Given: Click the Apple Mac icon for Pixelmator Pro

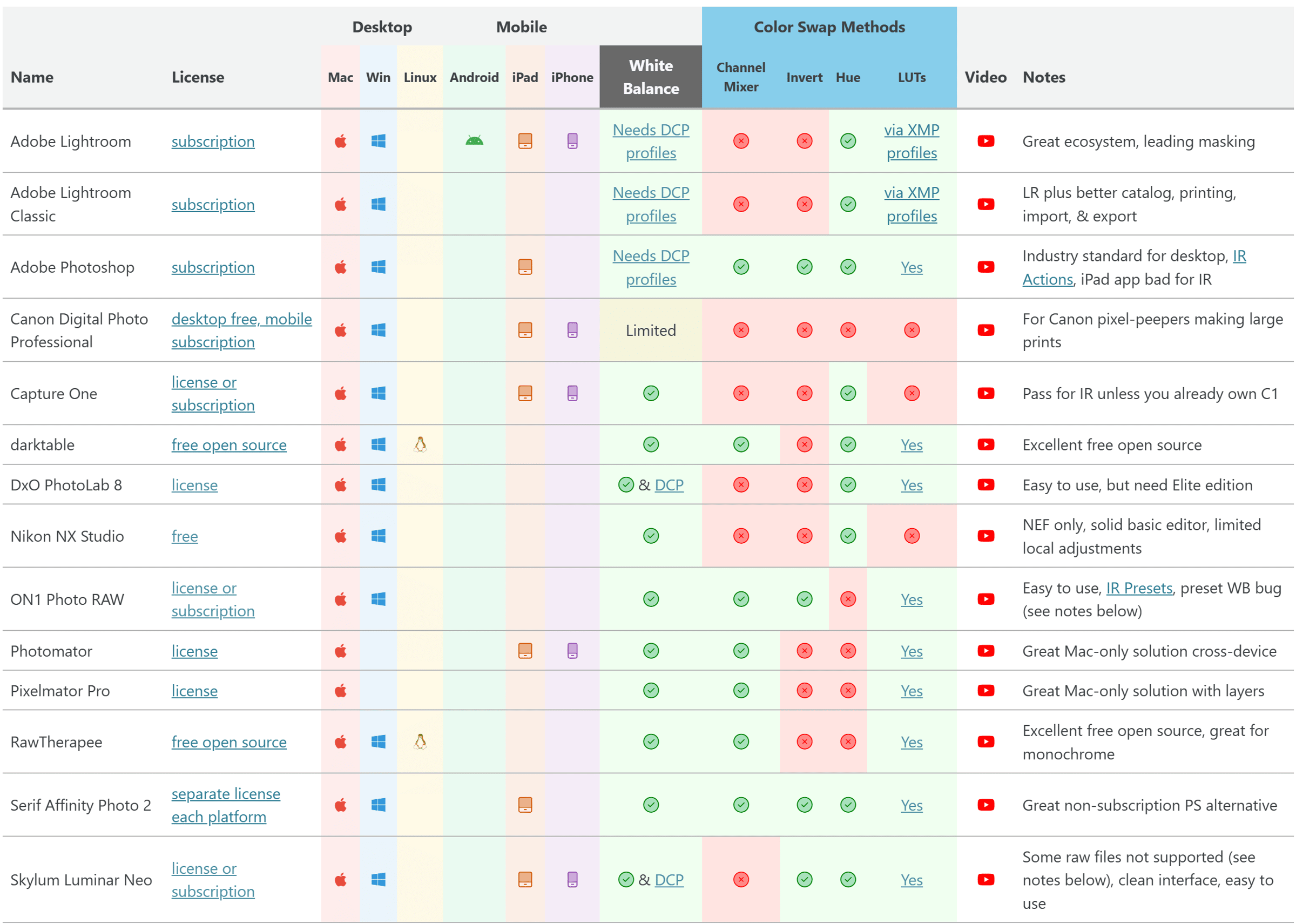Looking at the screenshot, I should [340, 691].
